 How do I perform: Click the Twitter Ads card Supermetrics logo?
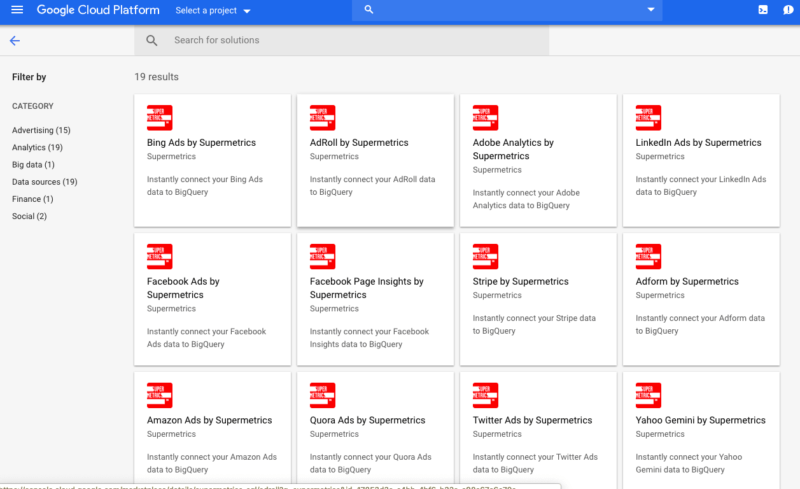click(485, 396)
